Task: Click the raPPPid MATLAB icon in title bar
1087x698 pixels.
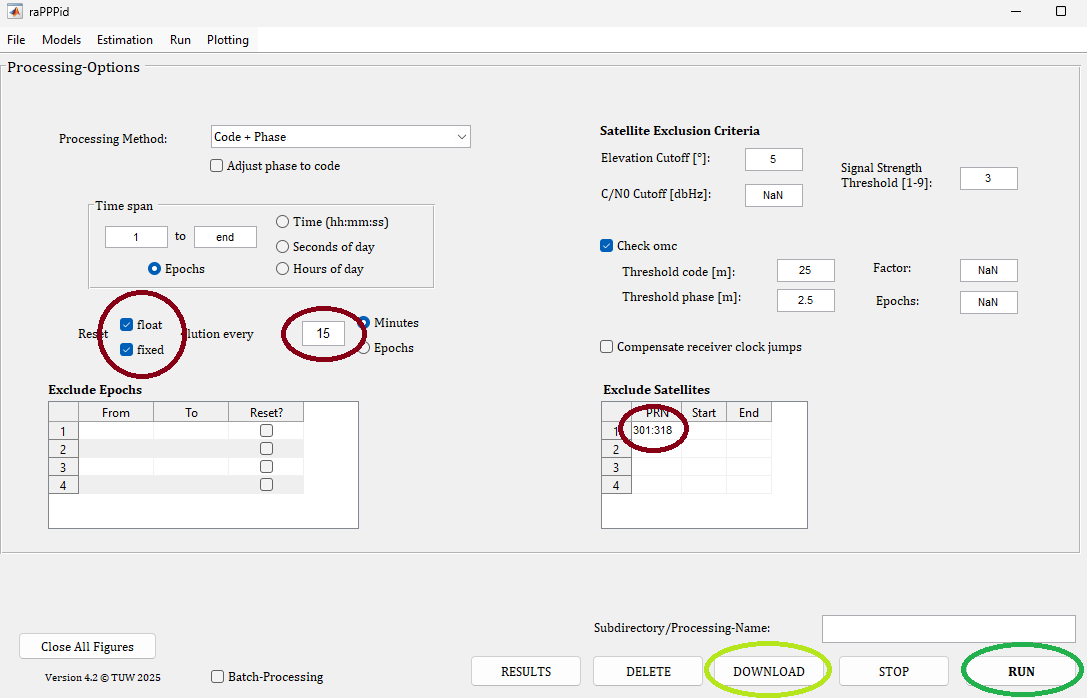Action: click(x=15, y=12)
